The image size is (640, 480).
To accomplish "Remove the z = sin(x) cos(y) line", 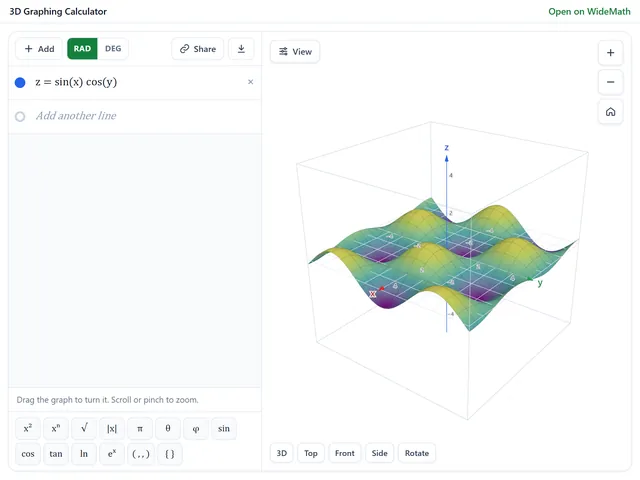I will point(251,82).
